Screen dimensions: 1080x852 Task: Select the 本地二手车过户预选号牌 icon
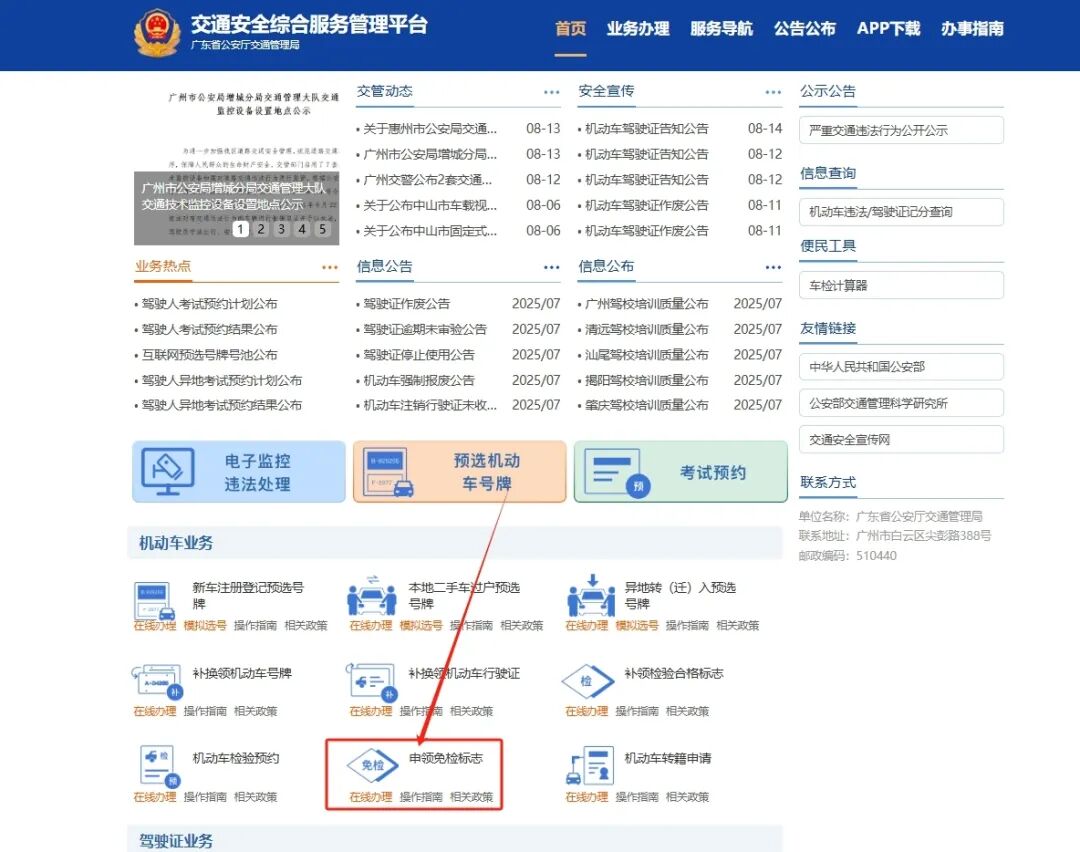pos(369,598)
